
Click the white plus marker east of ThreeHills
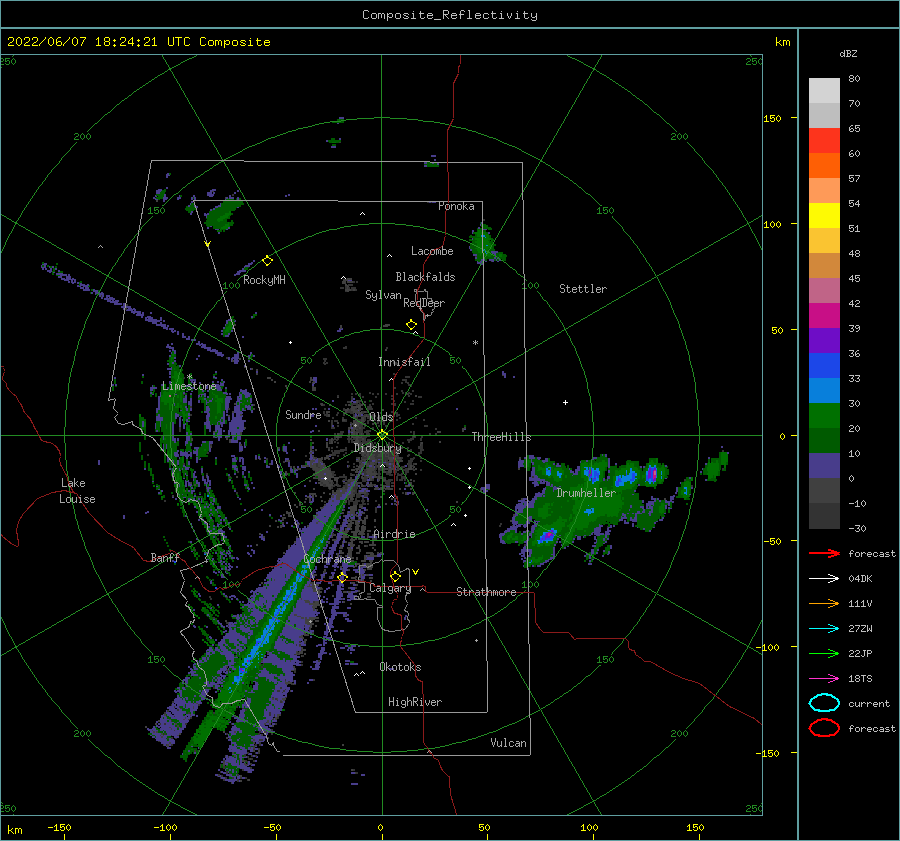click(565, 402)
